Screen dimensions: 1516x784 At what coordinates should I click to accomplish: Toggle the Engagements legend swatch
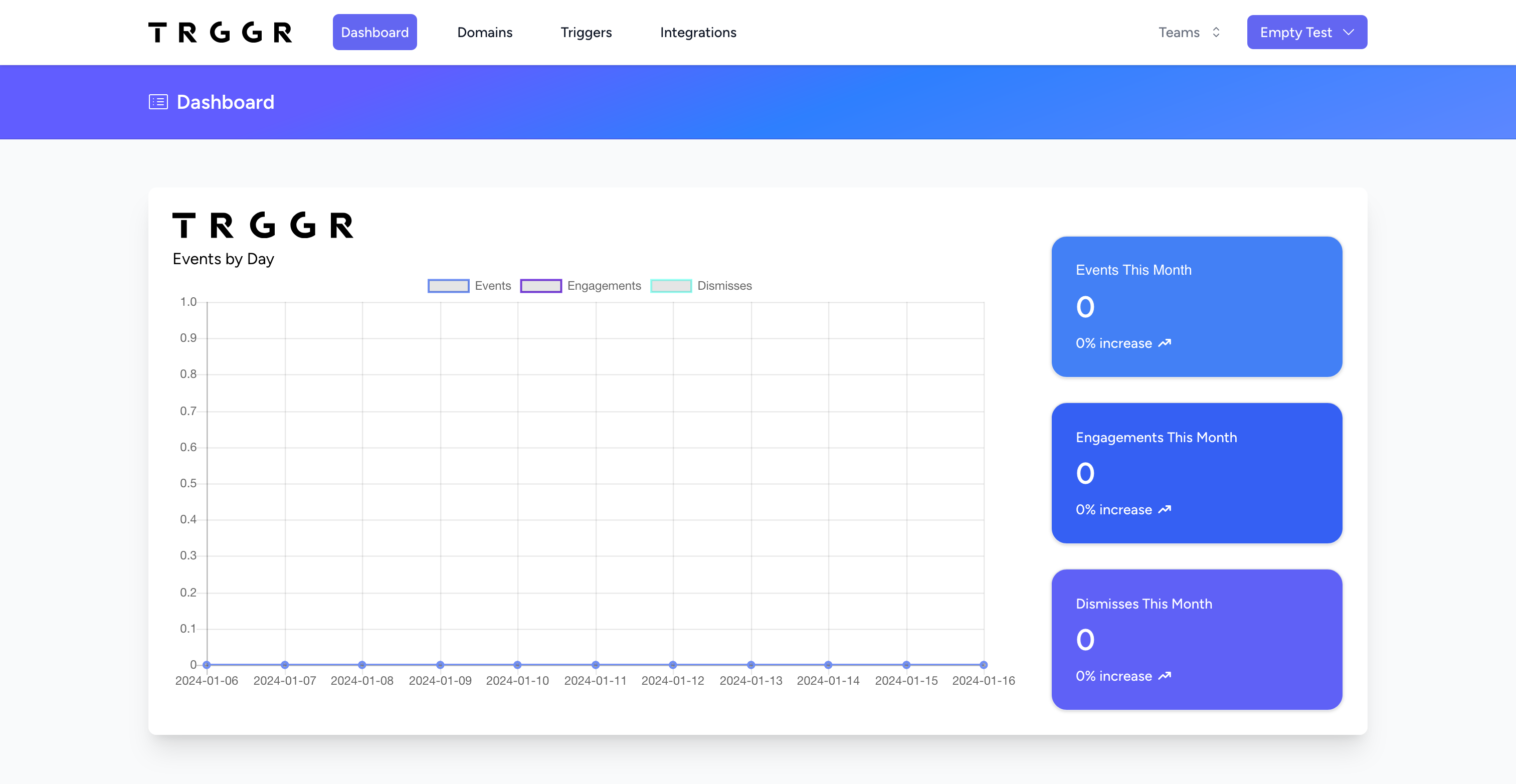tap(540, 286)
